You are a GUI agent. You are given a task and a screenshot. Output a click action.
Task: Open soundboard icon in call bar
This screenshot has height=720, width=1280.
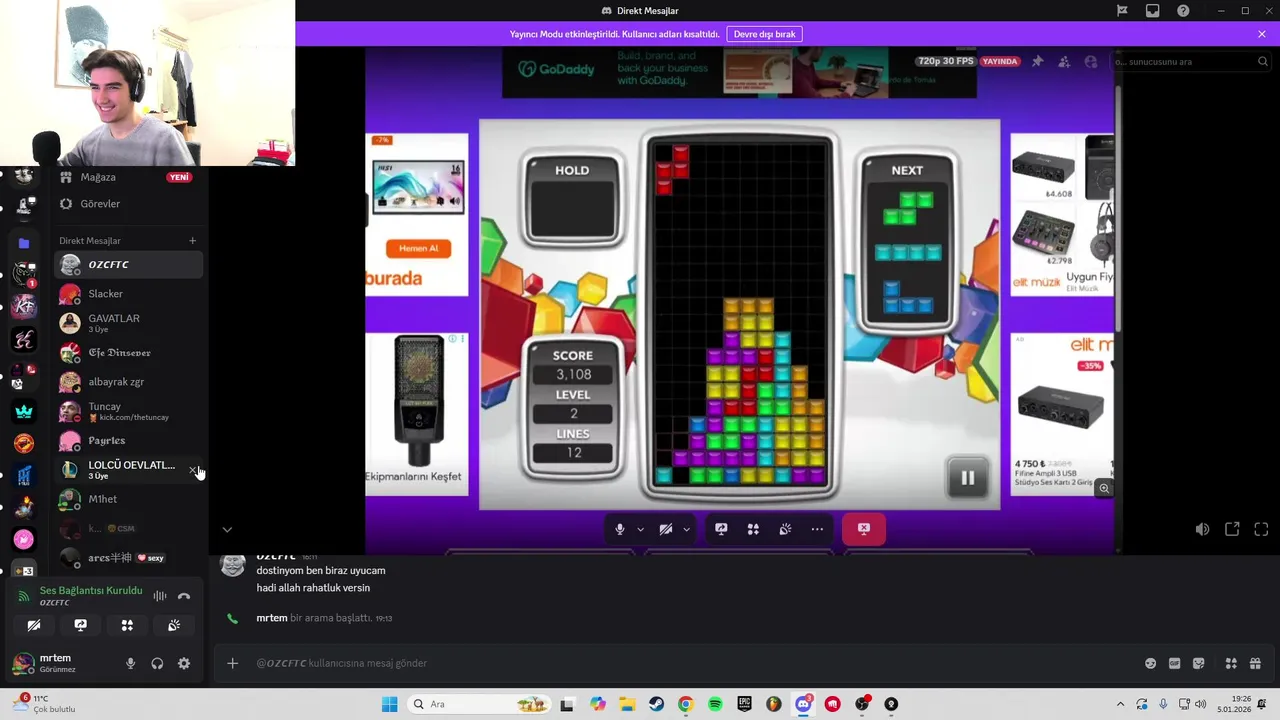785,529
